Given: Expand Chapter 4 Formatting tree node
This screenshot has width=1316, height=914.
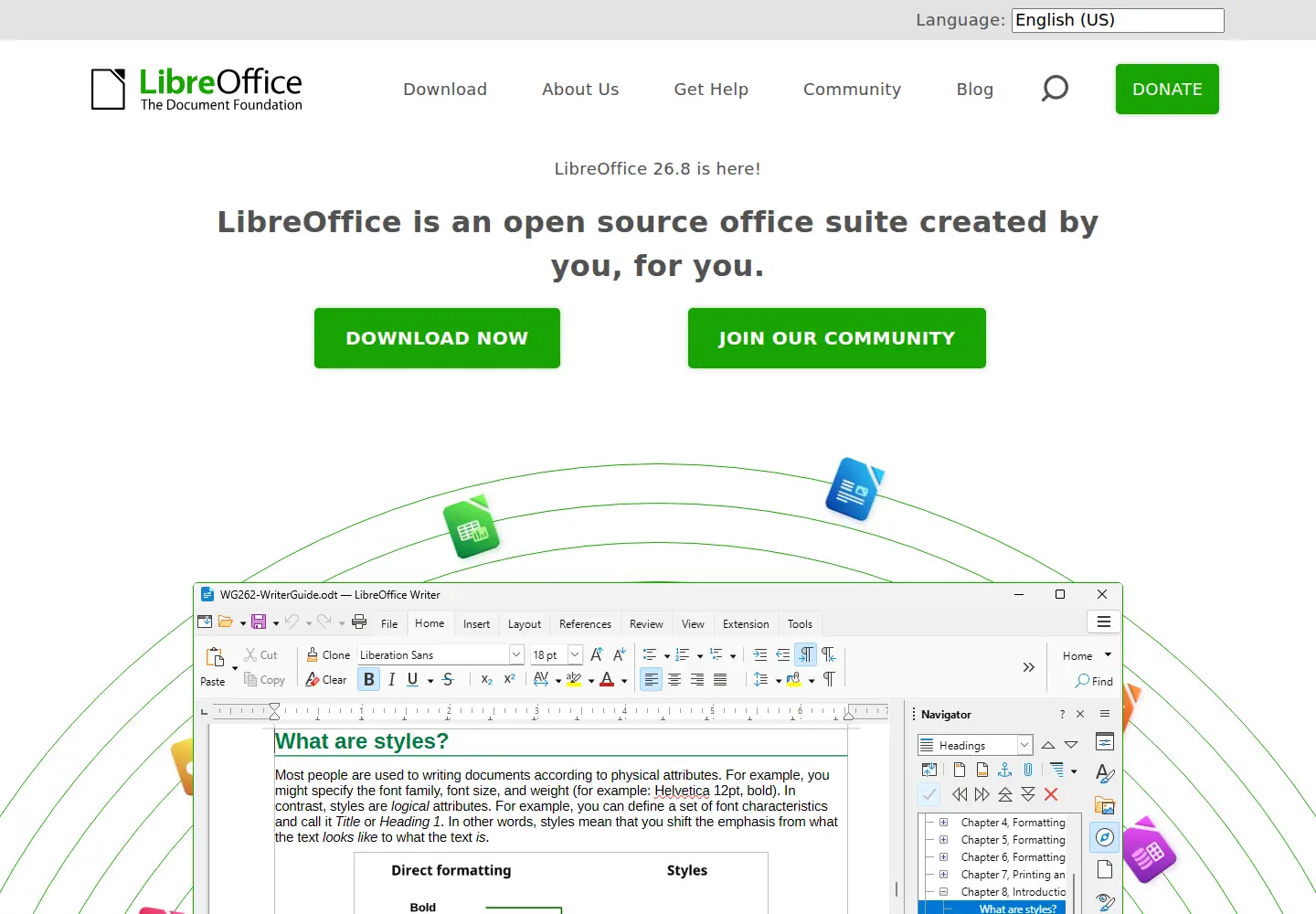Looking at the screenshot, I should point(943,822).
